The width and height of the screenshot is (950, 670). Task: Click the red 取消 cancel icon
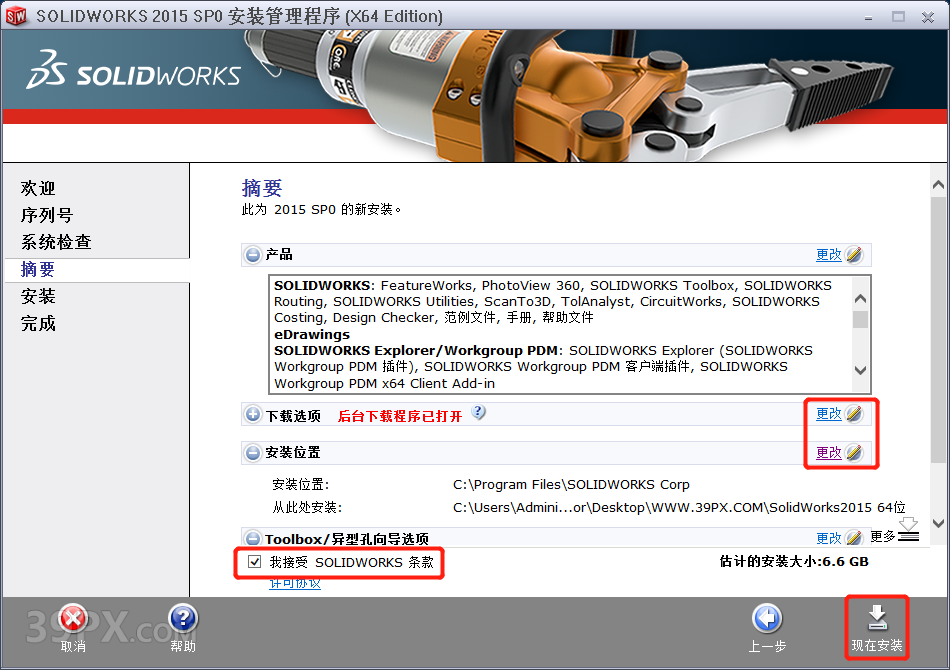coord(74,618)
